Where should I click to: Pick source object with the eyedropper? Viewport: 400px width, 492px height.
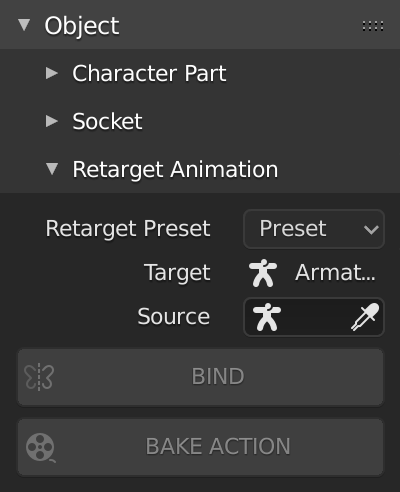[365, 317]
